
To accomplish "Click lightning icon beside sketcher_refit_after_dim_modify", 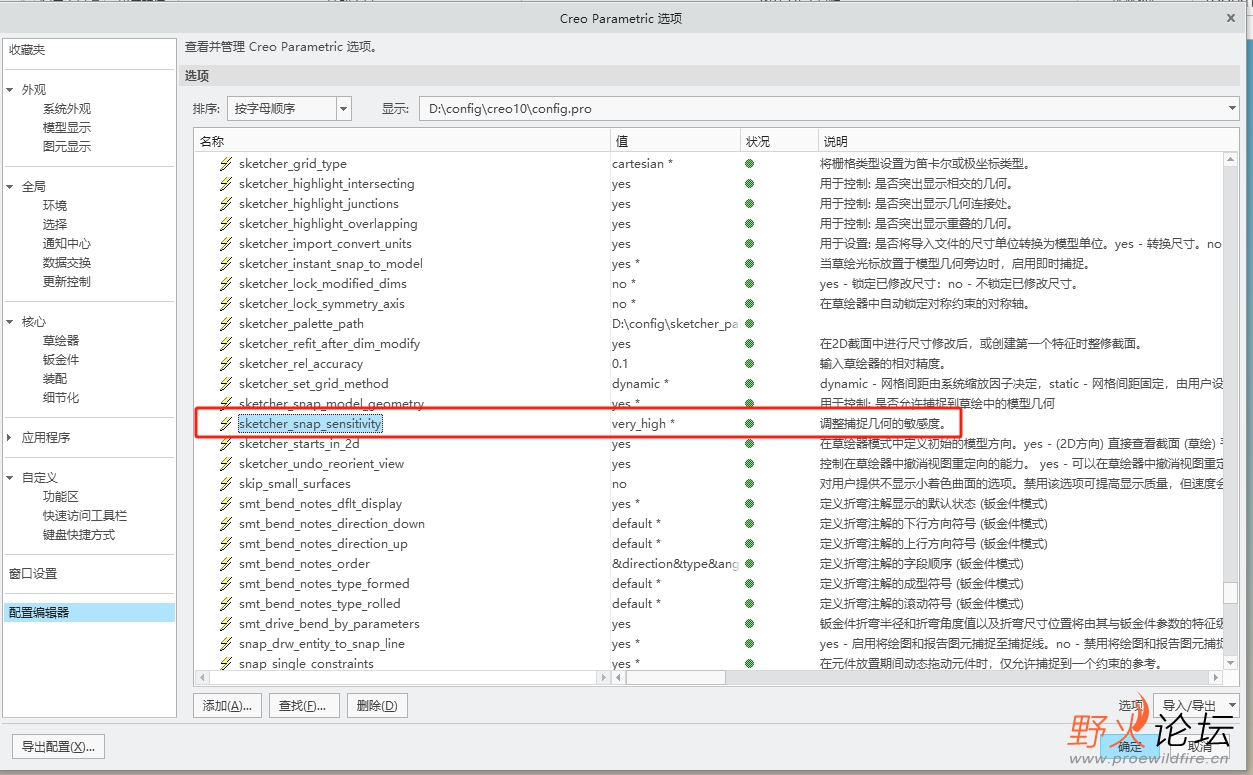I will [226, 344].
